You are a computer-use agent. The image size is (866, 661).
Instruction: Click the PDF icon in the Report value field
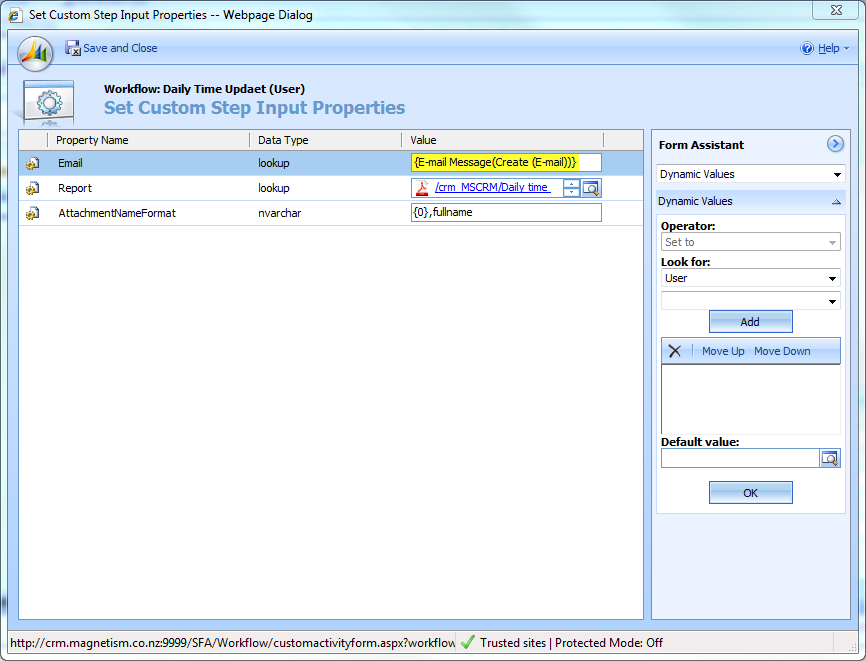click(x=421, y=187)
